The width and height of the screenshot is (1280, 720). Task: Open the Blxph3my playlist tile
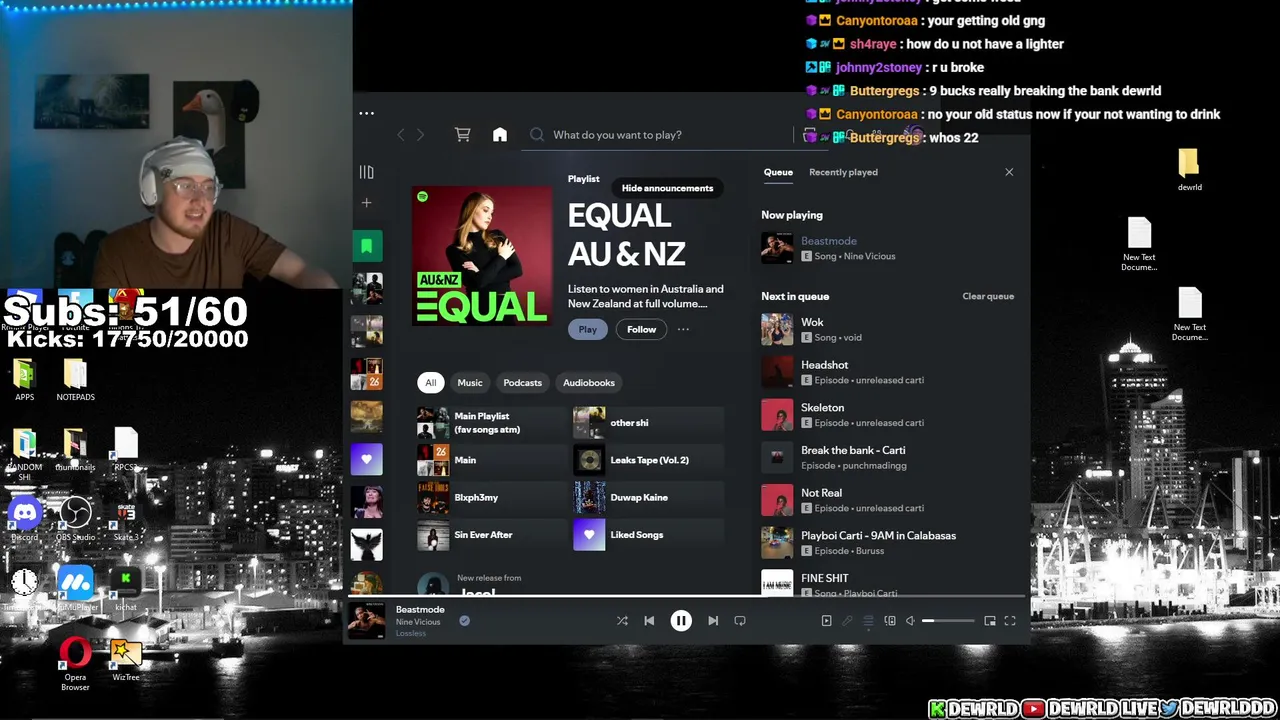point(491,497)
